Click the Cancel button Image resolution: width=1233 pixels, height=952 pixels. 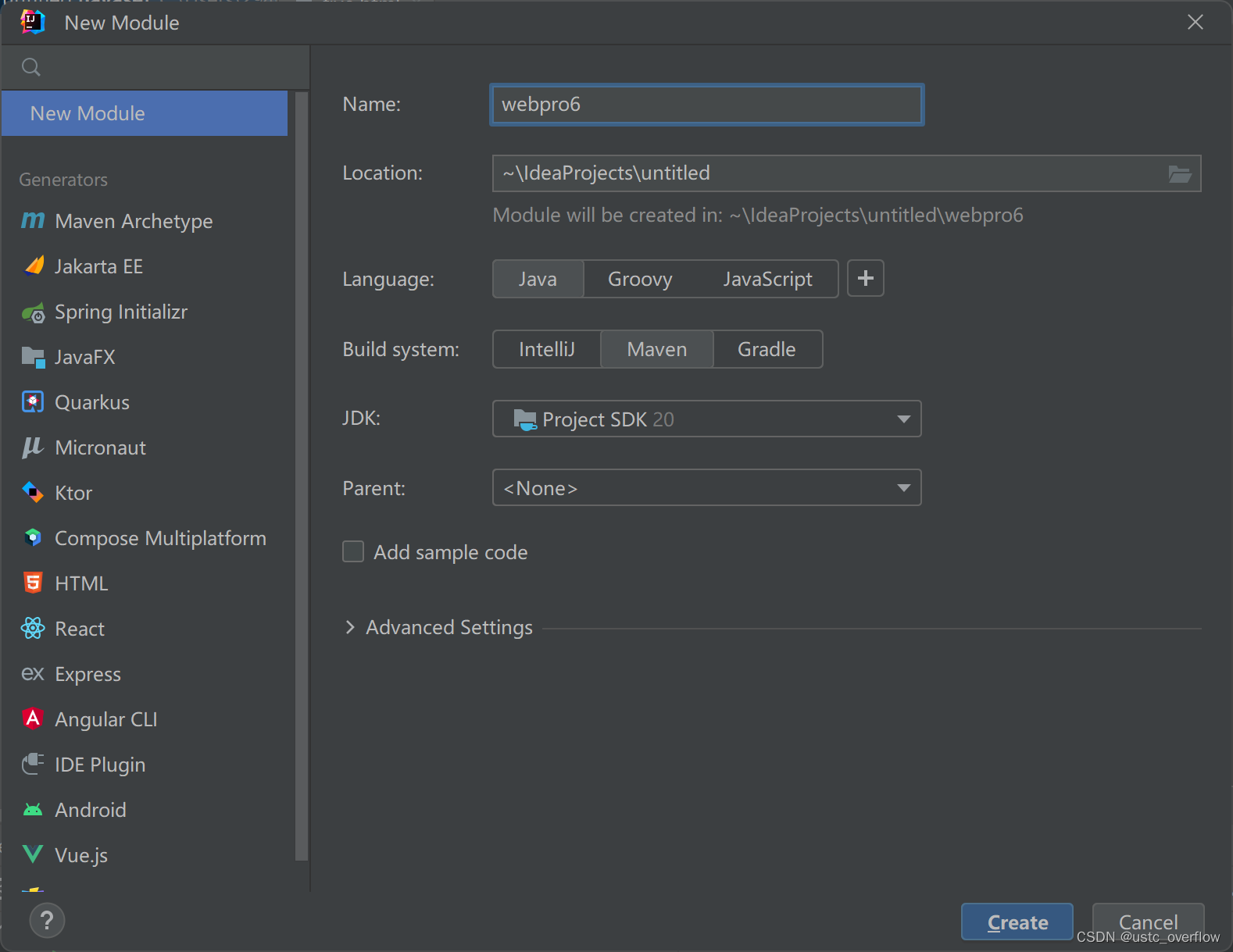click(1148, 922)
